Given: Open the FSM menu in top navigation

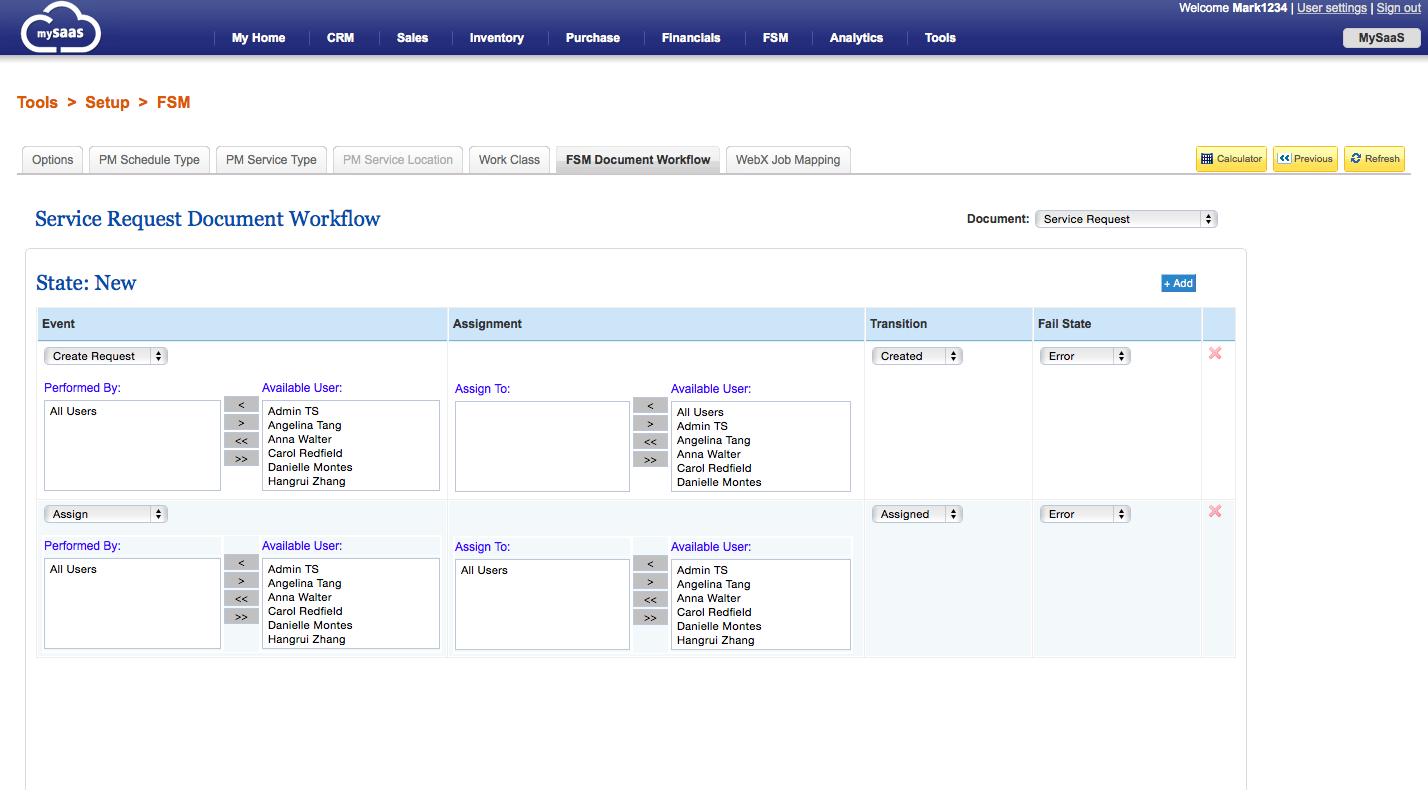Looking at the screenshot, I should tap(775, 38).
